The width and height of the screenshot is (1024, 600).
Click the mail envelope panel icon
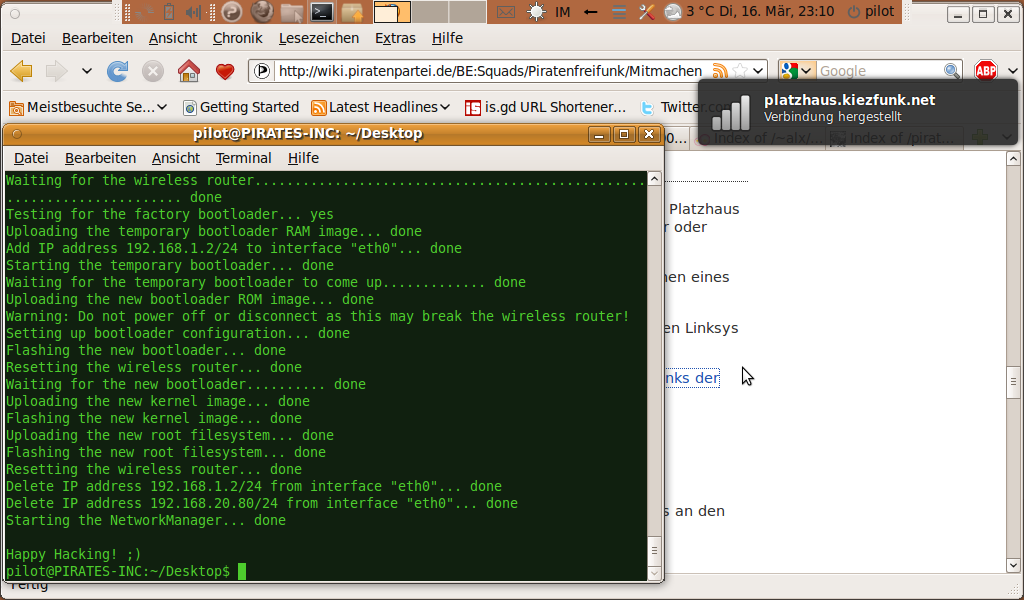pos(507,12)
